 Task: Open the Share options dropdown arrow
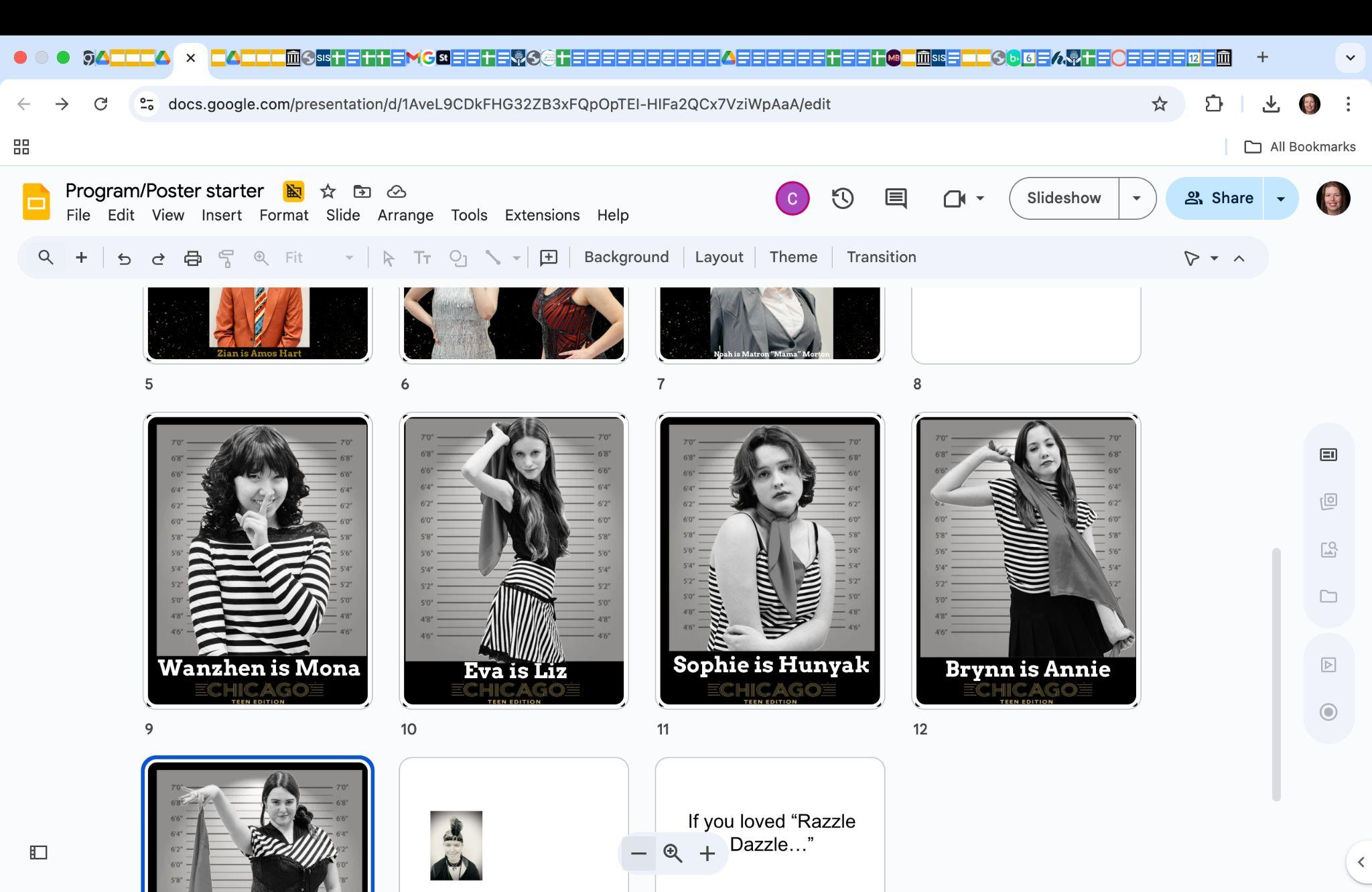click(x=1280, y=198)
